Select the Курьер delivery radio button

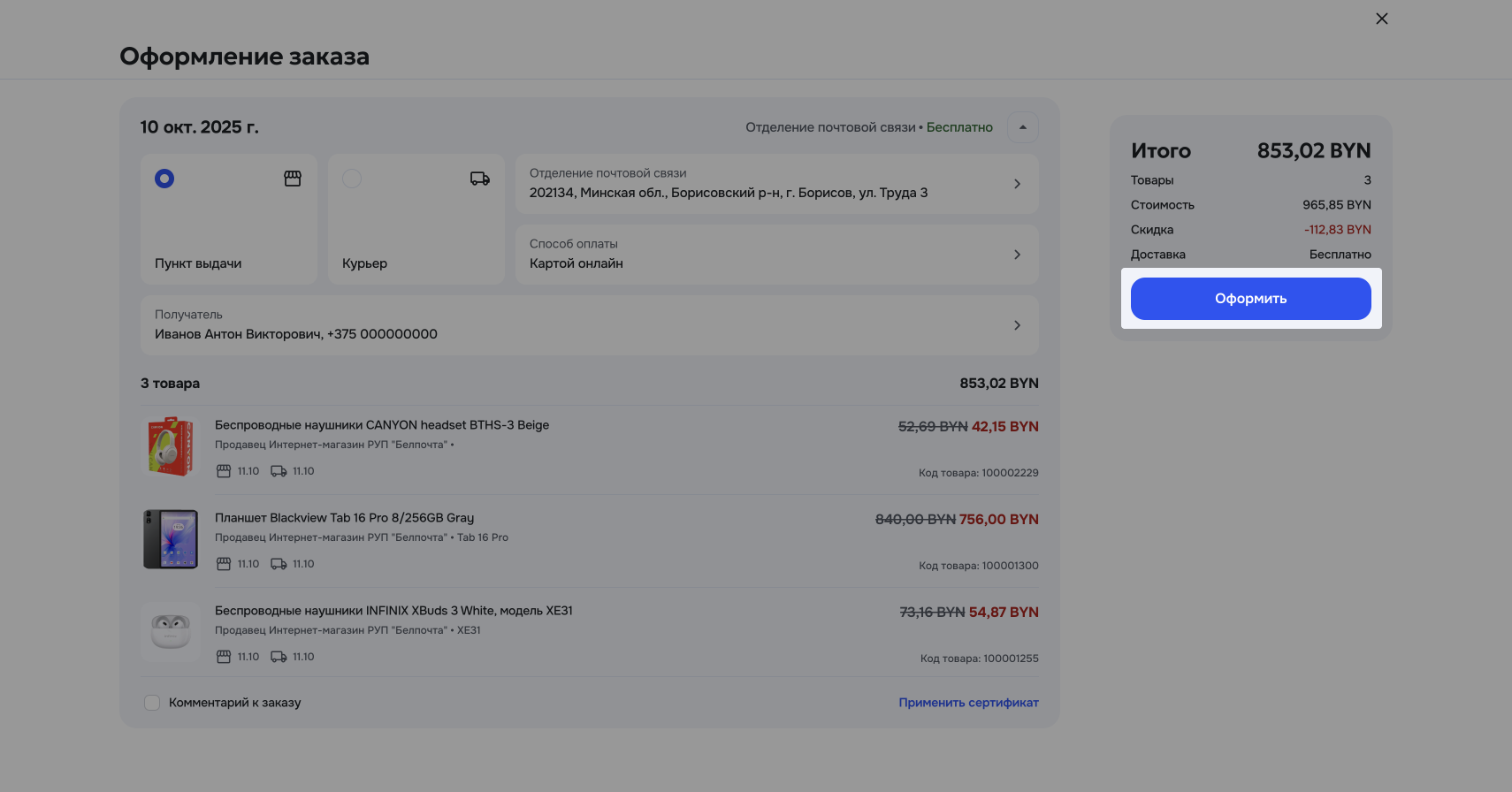point(352,179)
